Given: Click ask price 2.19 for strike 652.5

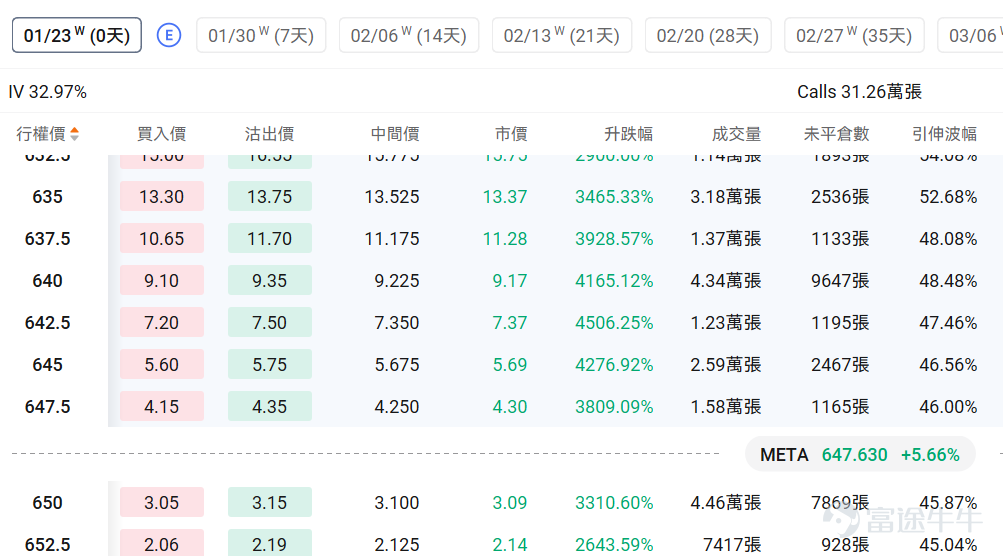Looking at the screenshot, I should click(x=270, y=544).
